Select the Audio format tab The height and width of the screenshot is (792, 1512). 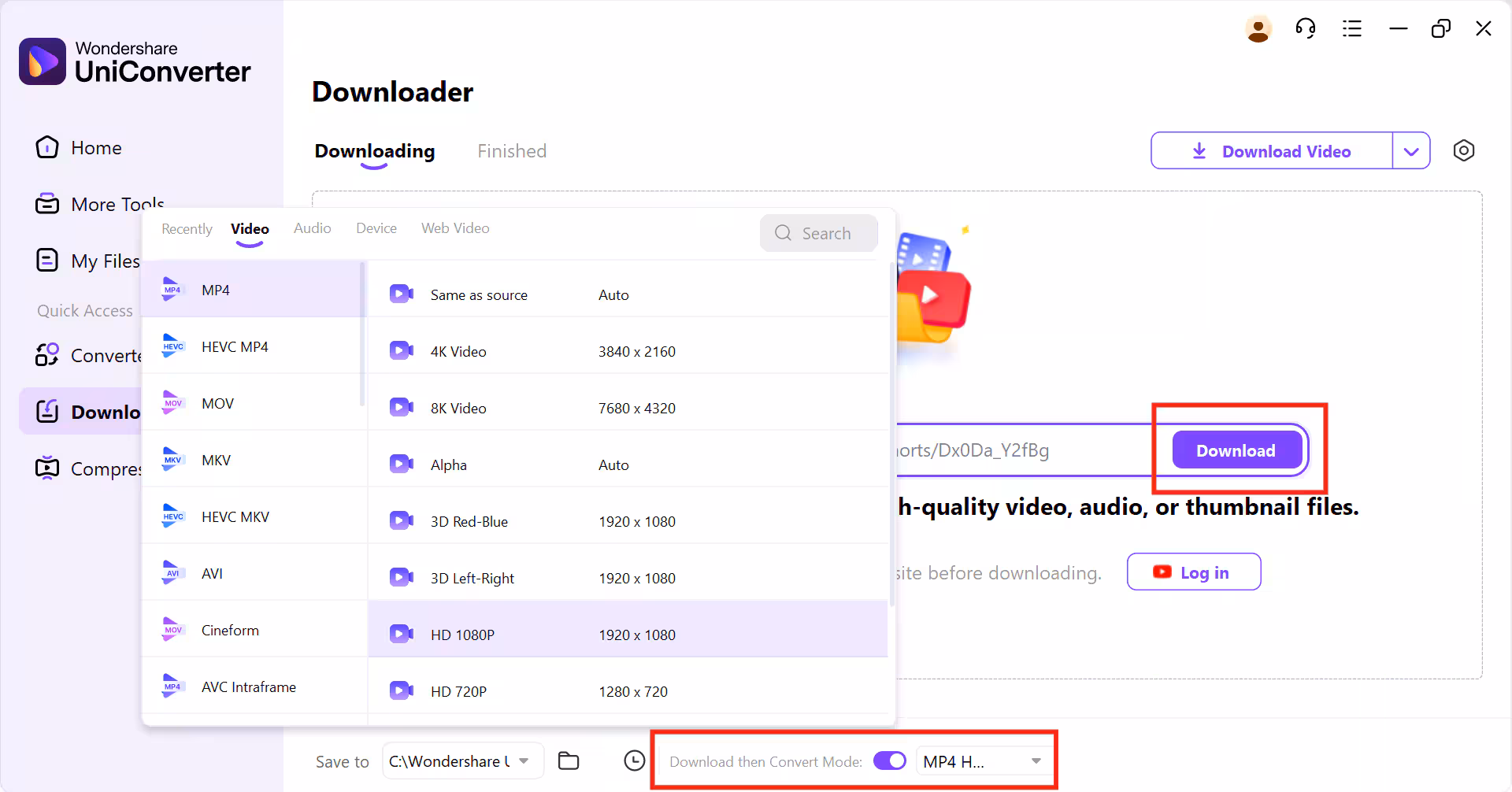pos(313,228)
